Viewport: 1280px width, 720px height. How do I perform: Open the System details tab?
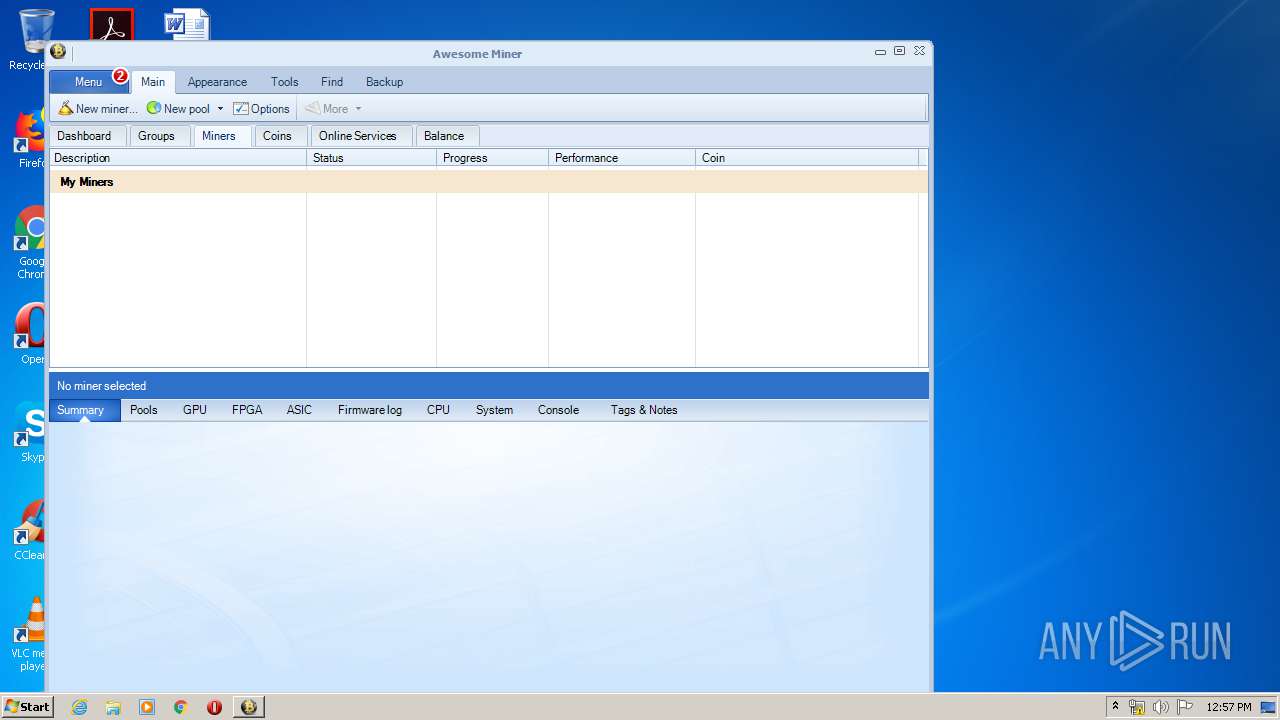pos(494,410)
